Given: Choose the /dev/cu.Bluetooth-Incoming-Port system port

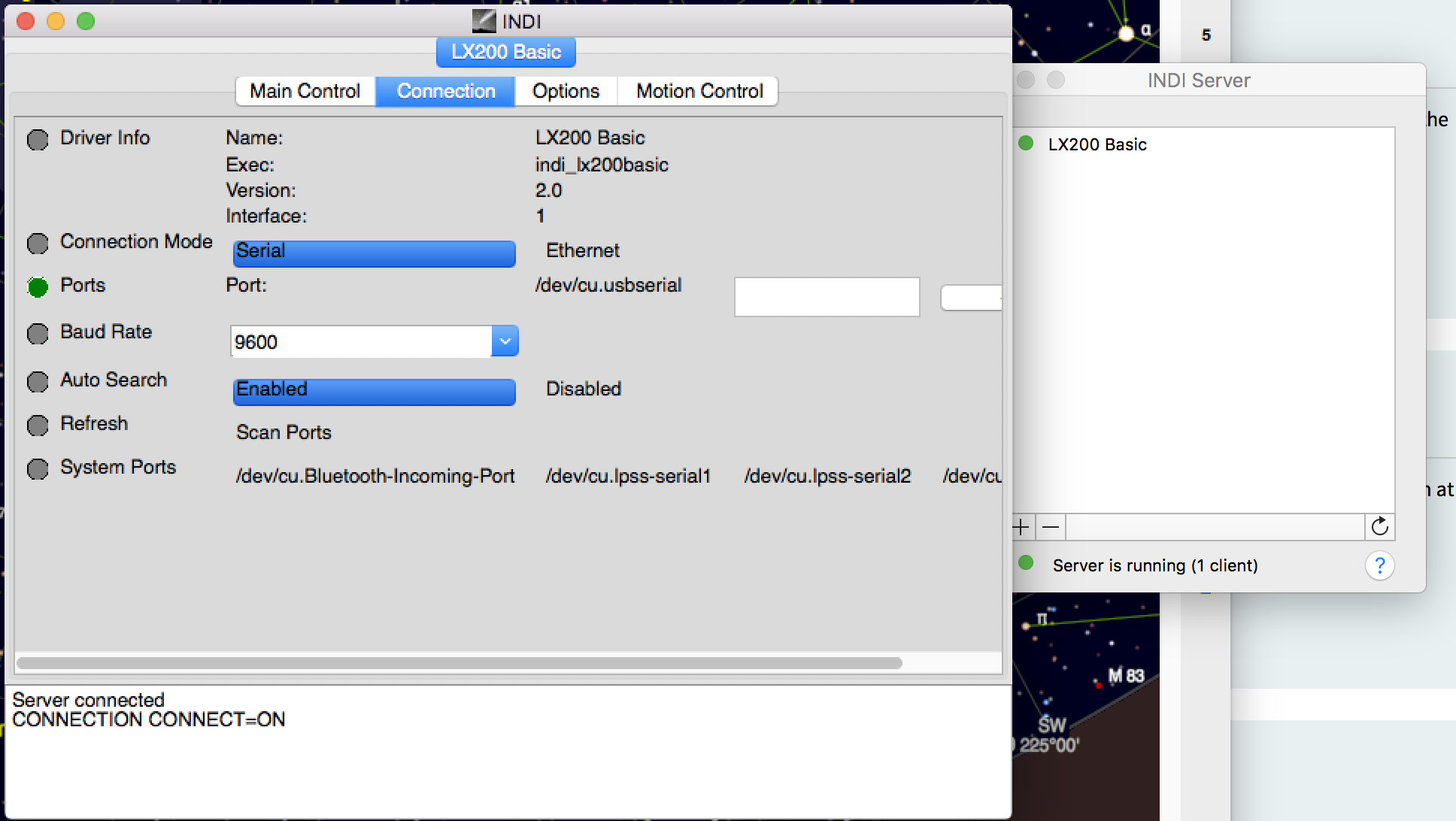Looking at the screenshot, I should (x=375, y=476).
